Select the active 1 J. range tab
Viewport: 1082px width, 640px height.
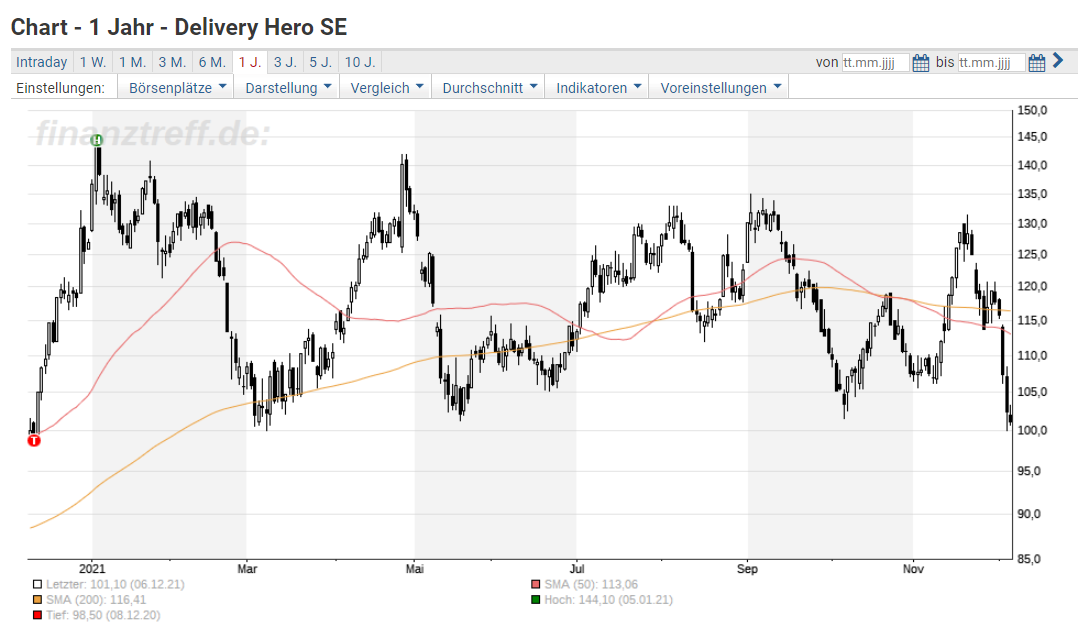[250, 62]
